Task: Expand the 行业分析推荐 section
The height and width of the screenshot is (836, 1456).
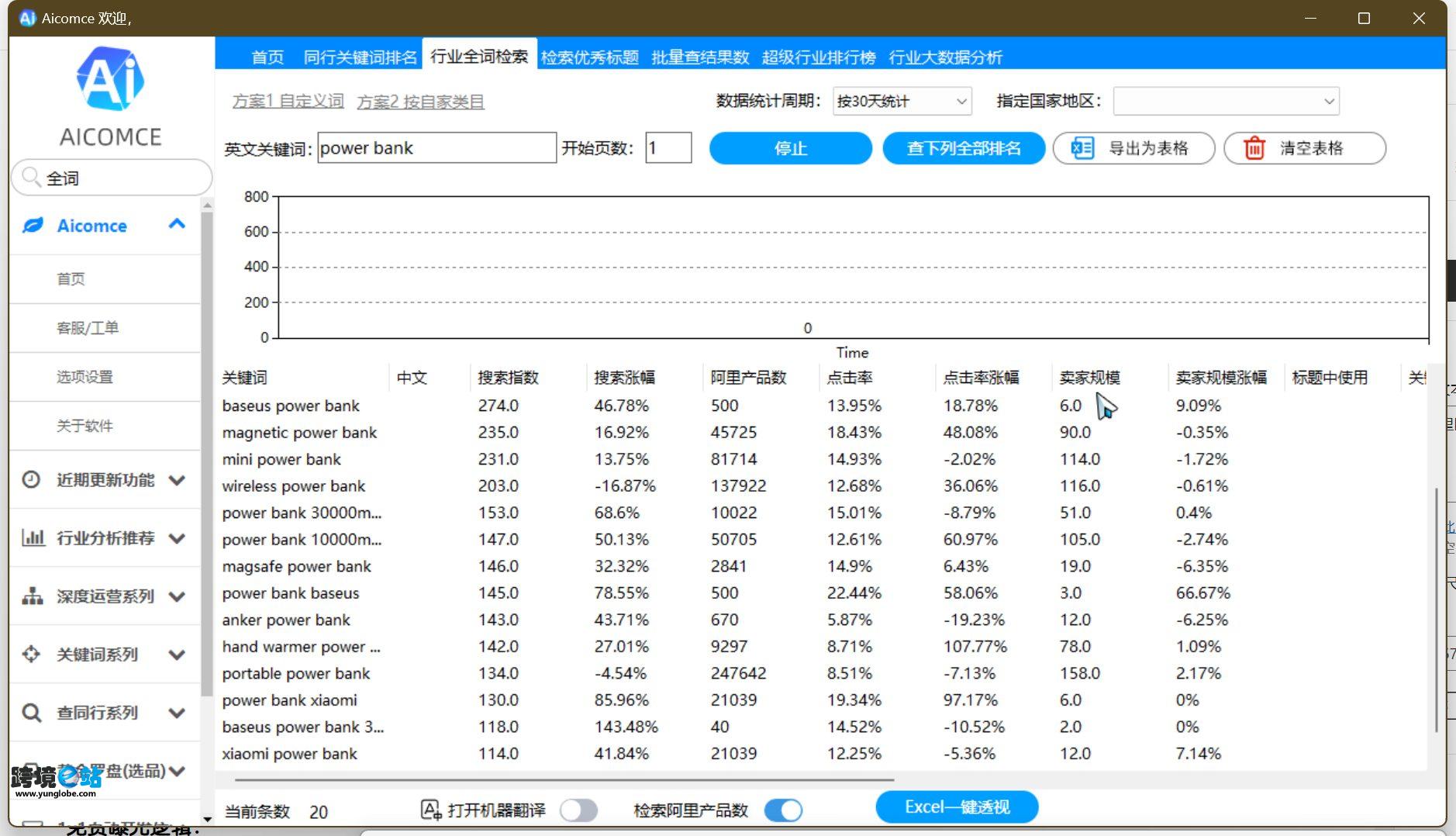Action: pos(177,538)
